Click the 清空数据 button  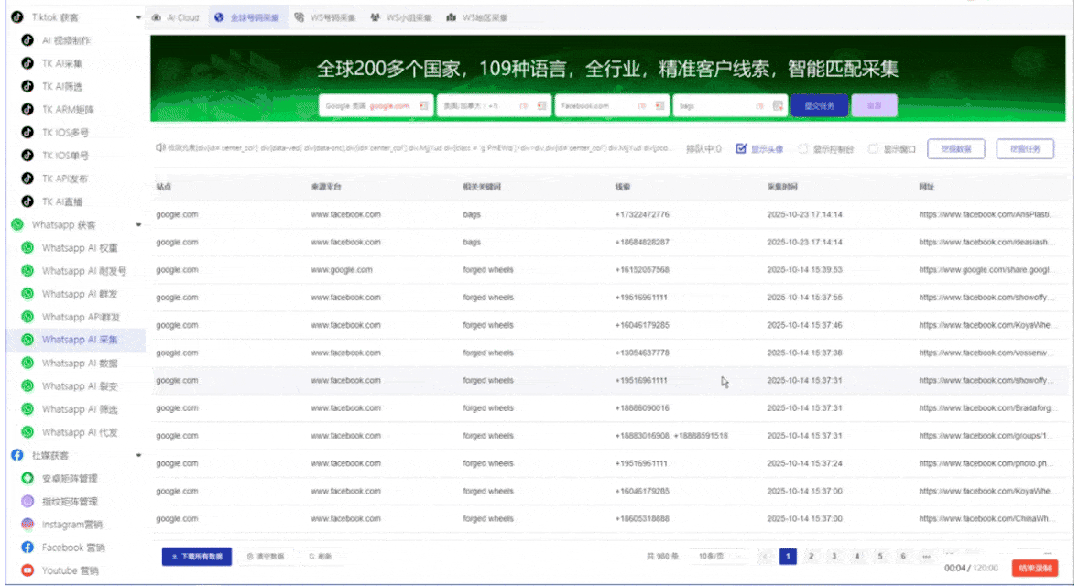(266, 556)
